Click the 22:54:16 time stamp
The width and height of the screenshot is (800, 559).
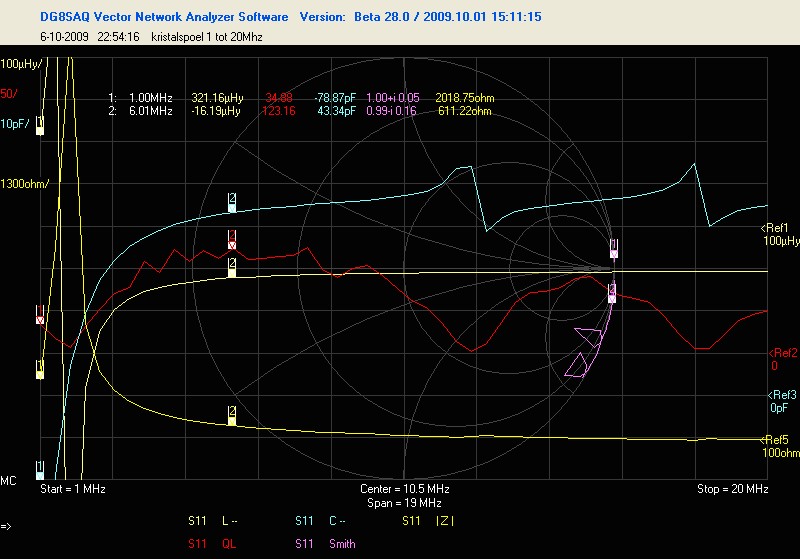[x=118, y=37]
